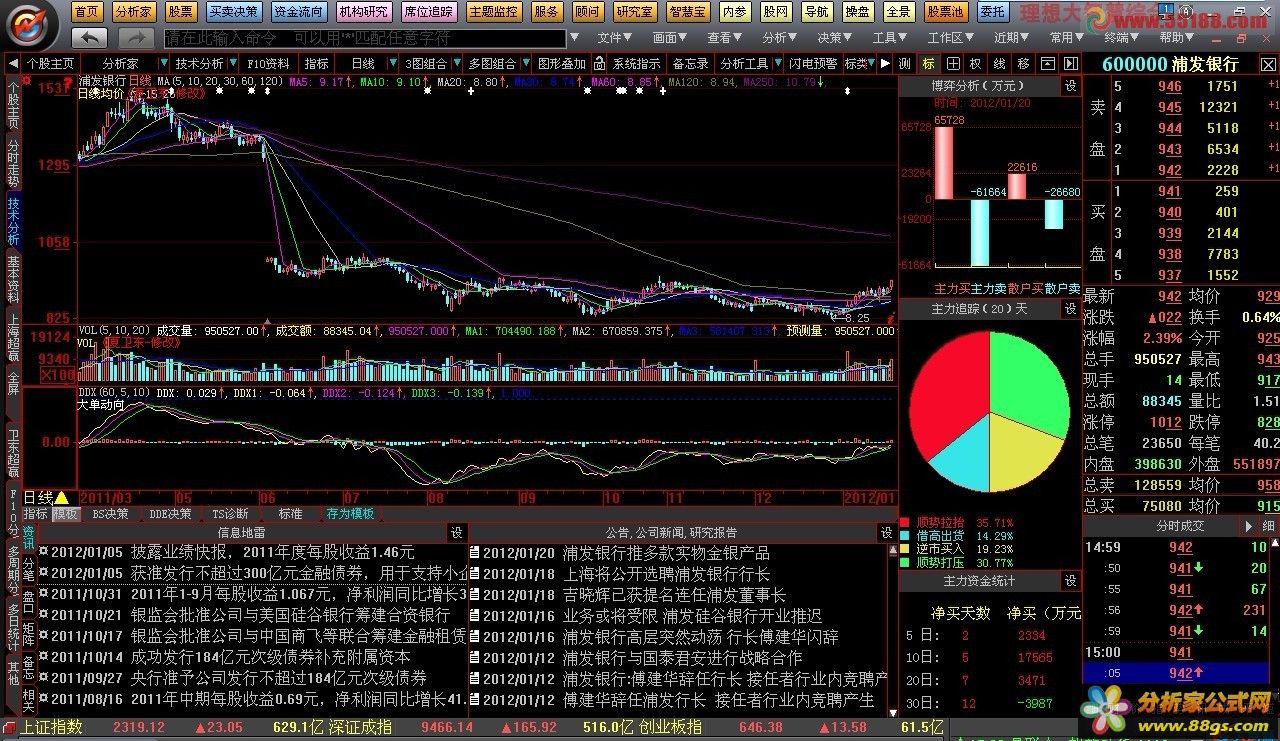Select the 资讯 tab in the lower panel
The image size is (1280, 741).
coord(28,538)
